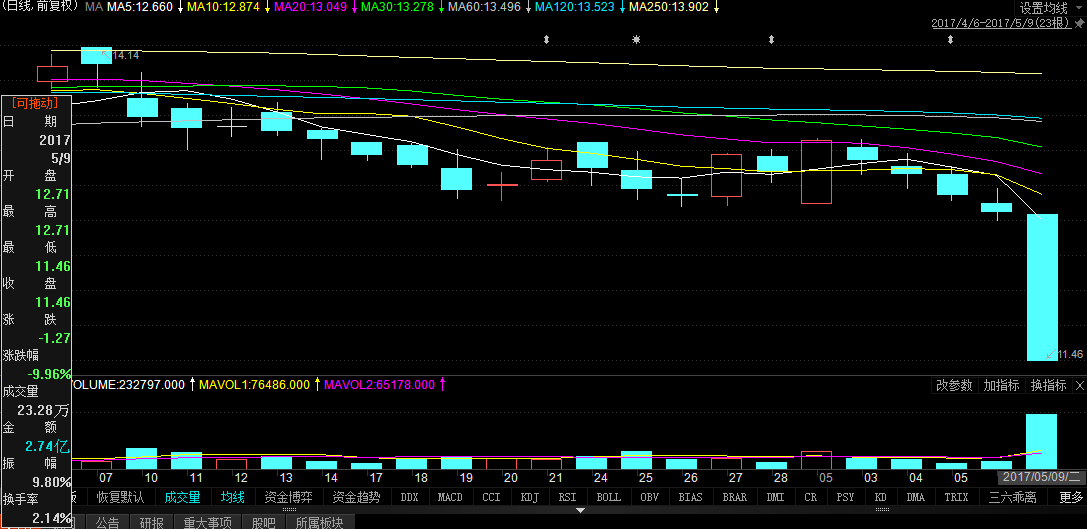Switch to the 均线 tab
The height and width of the screenshot is (529, 1087).
point(232,497)
